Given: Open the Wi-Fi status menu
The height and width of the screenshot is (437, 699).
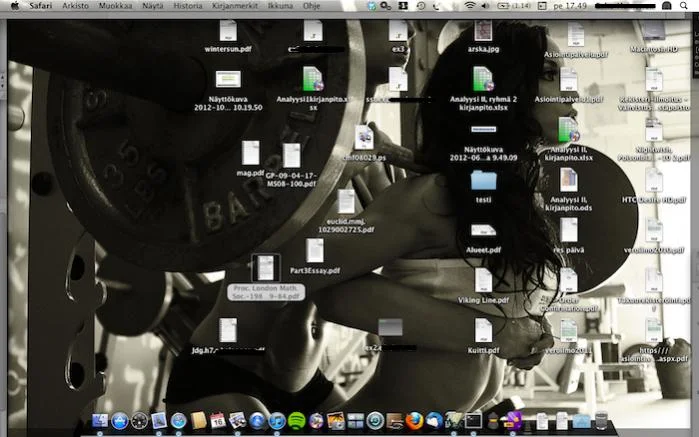Looking at the screenshot, I should [x=470, y=6].
